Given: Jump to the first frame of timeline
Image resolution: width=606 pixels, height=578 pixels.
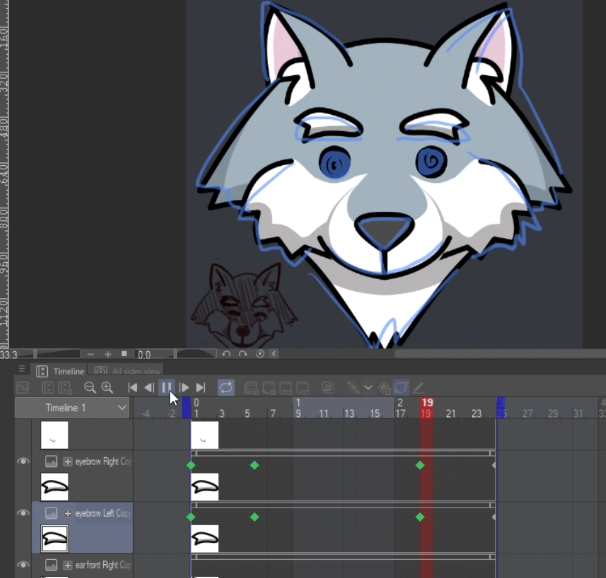Looking at the screenshot, I should point(132,387).
